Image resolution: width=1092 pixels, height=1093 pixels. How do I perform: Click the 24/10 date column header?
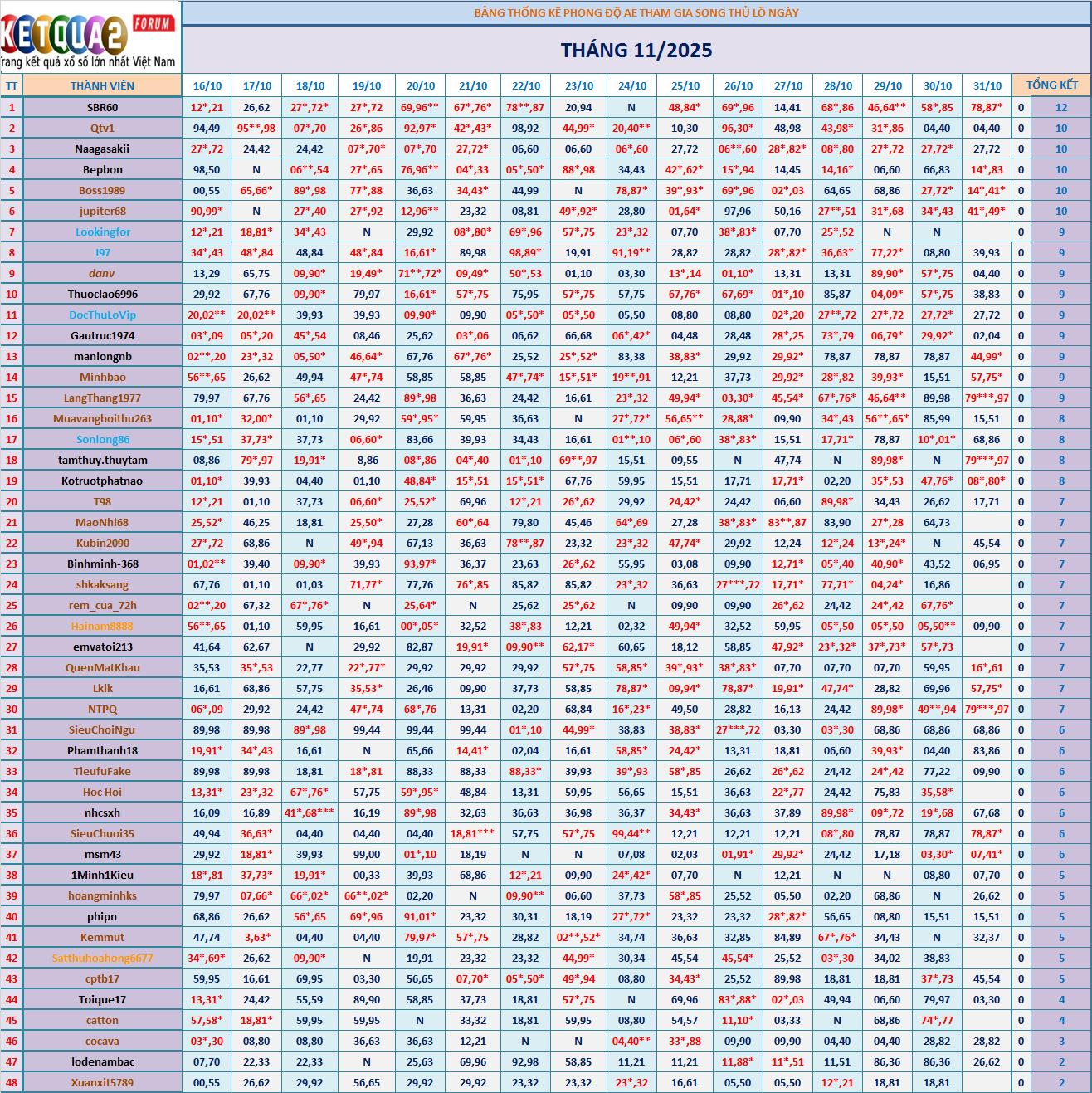(x=631, y=85)
